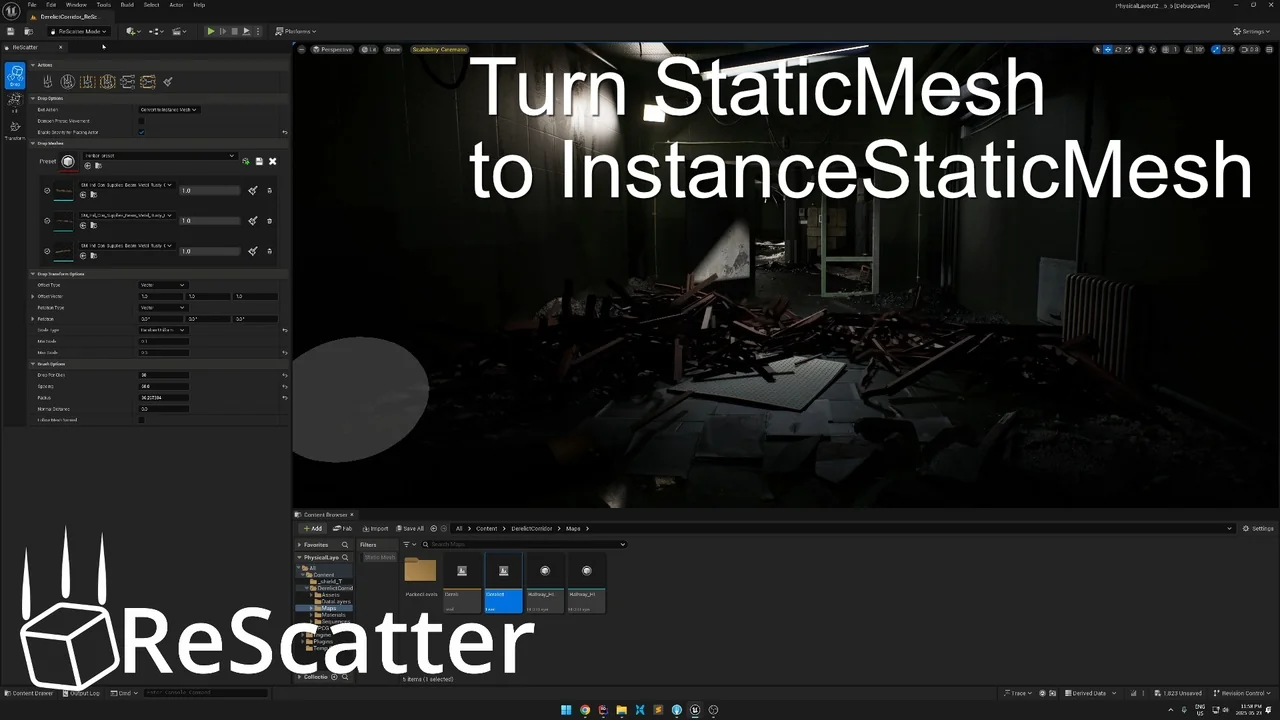Toggle the check circle on the first mesh entry
1280x720 pixels.
[x=47, y=190]
